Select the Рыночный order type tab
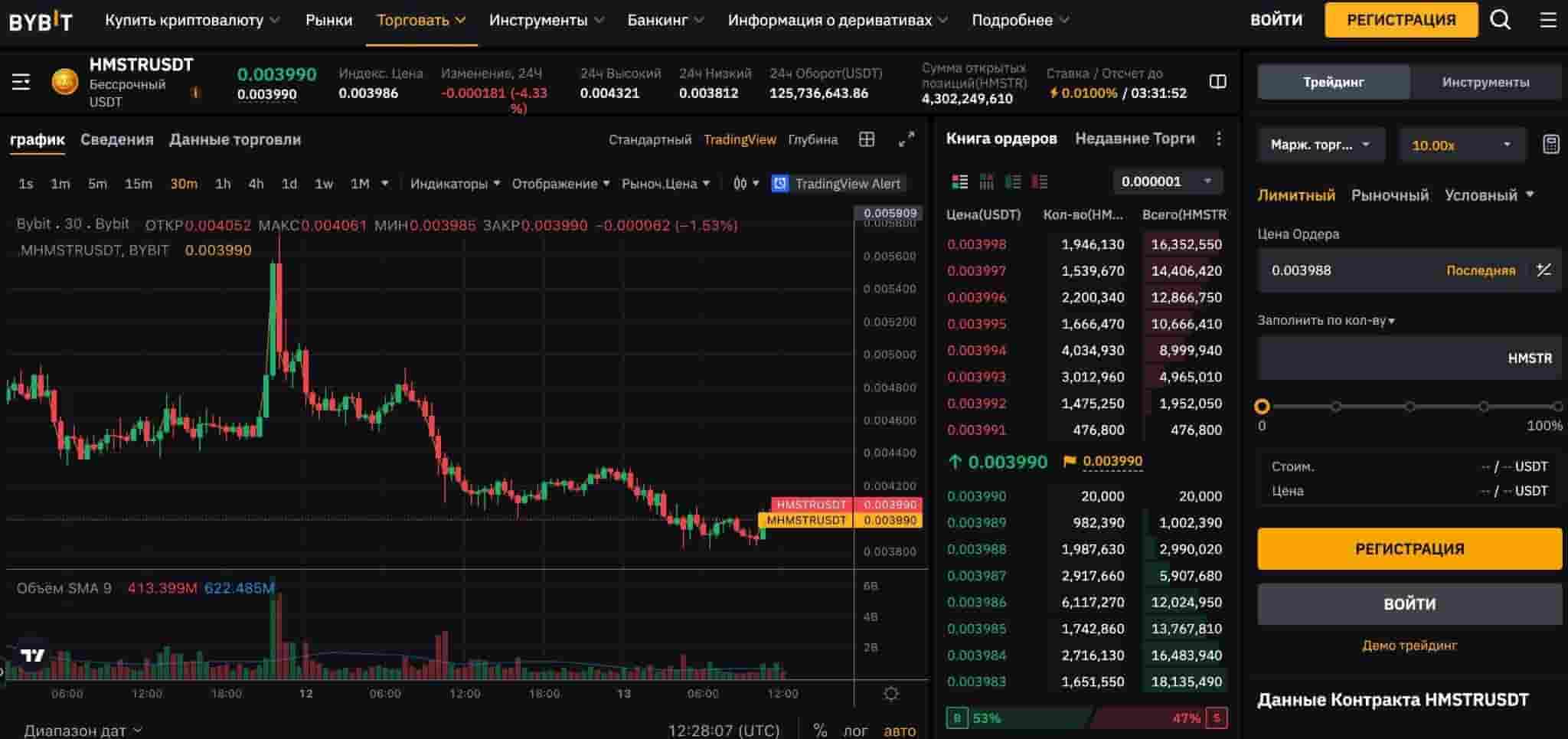Viewport: 1568px width, 739px height. pyautogui.click(x=1390, y=195)
